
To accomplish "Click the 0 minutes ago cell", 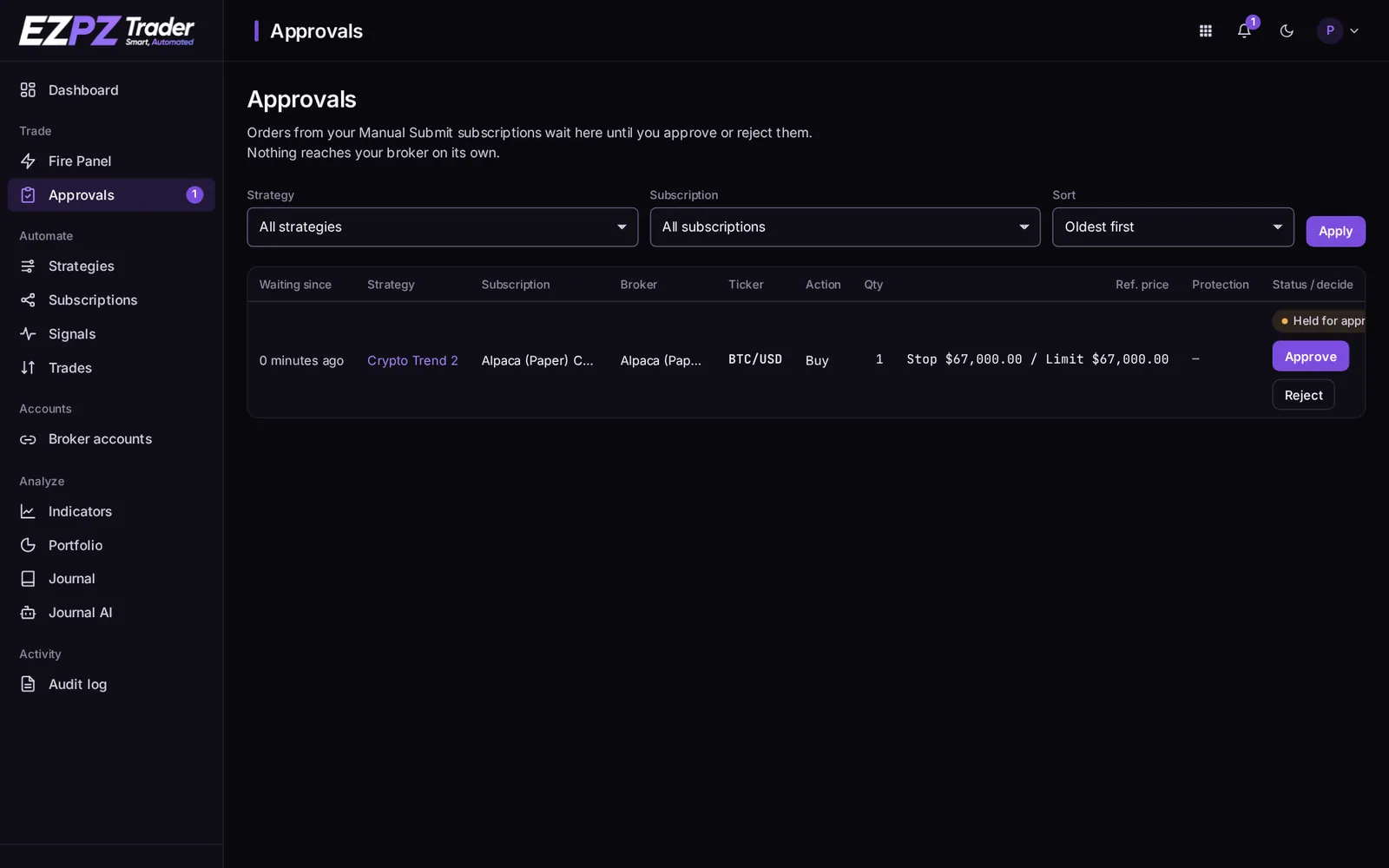I will [x=301, y=360].
